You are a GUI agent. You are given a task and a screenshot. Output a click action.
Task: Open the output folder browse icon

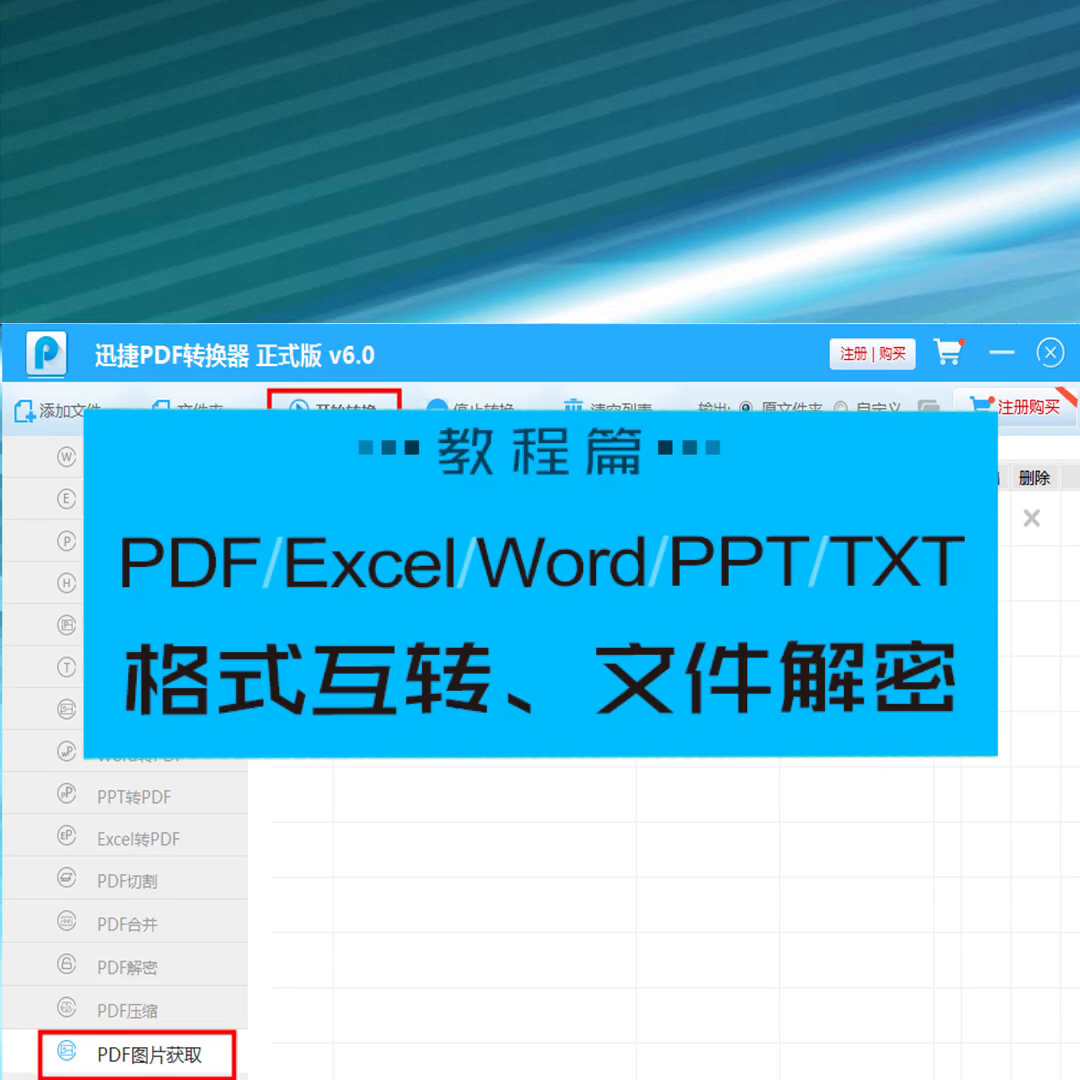coord(928,406)
